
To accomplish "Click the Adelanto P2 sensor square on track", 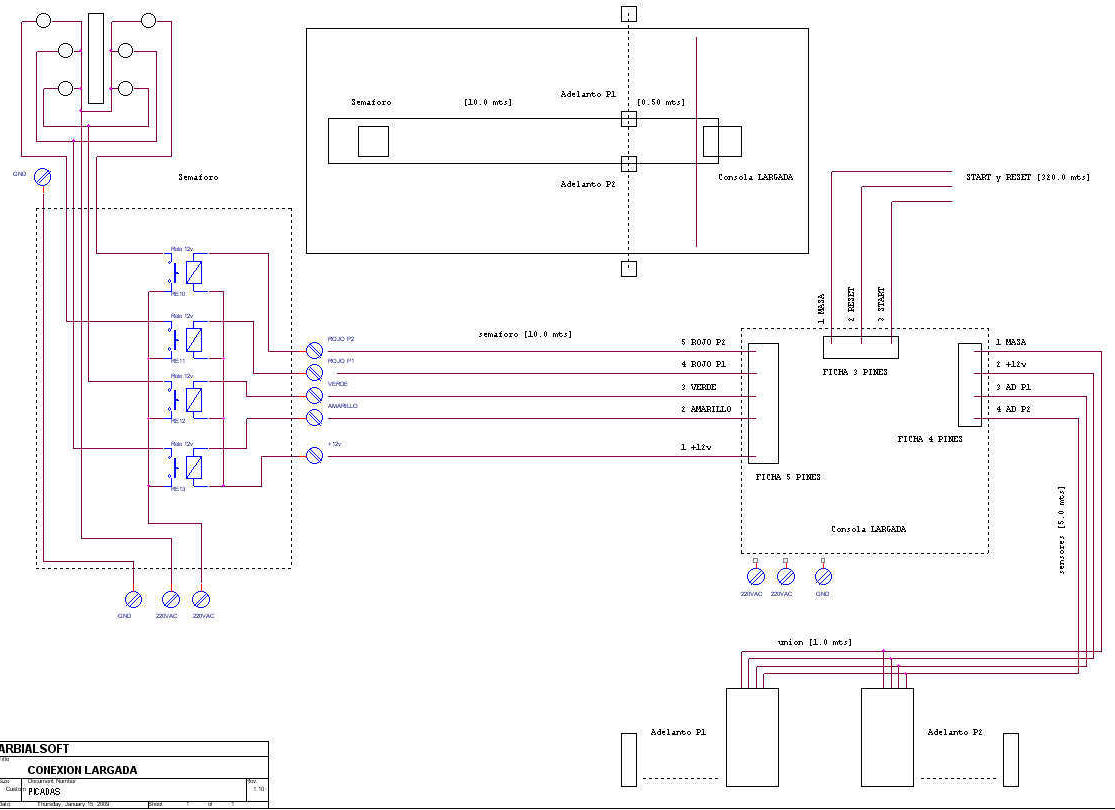I will (628, 164).
